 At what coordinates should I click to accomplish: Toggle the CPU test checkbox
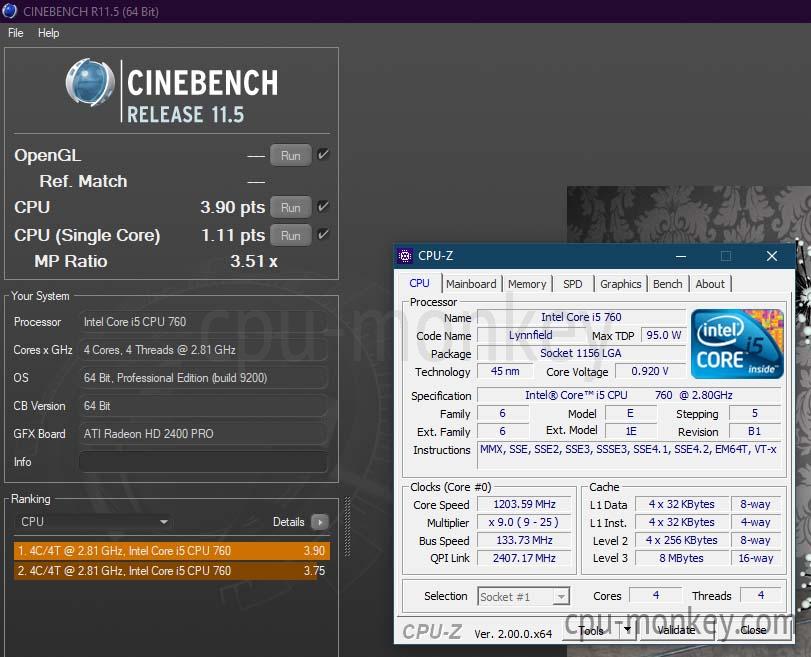pos(323,207)
